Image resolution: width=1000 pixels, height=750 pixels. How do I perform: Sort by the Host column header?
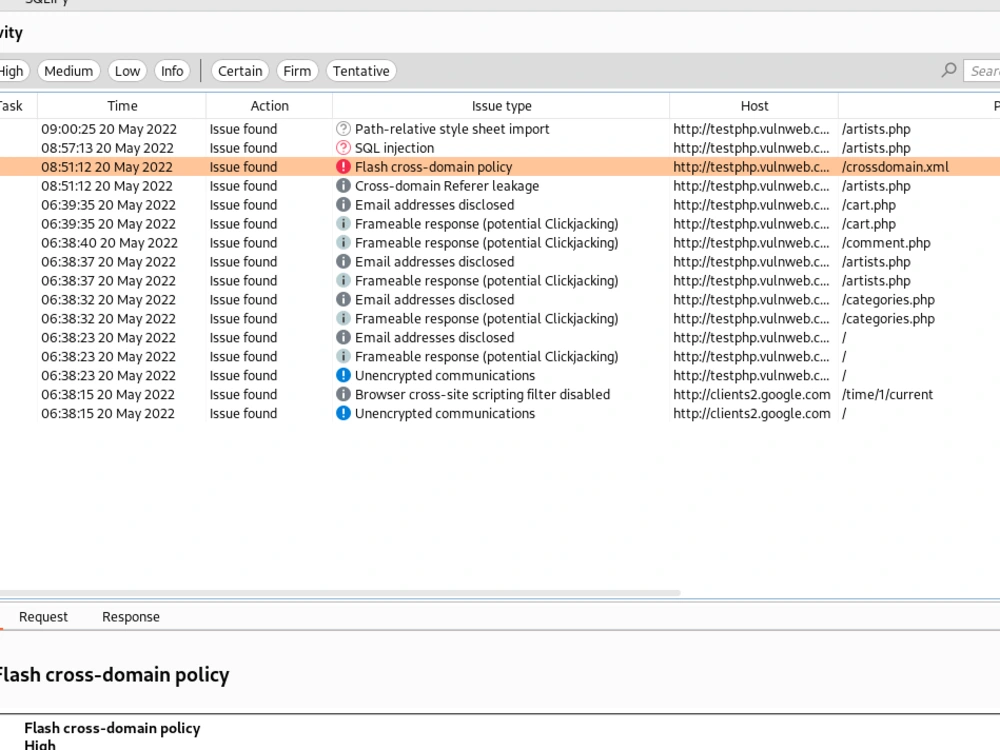pos(754,106)
